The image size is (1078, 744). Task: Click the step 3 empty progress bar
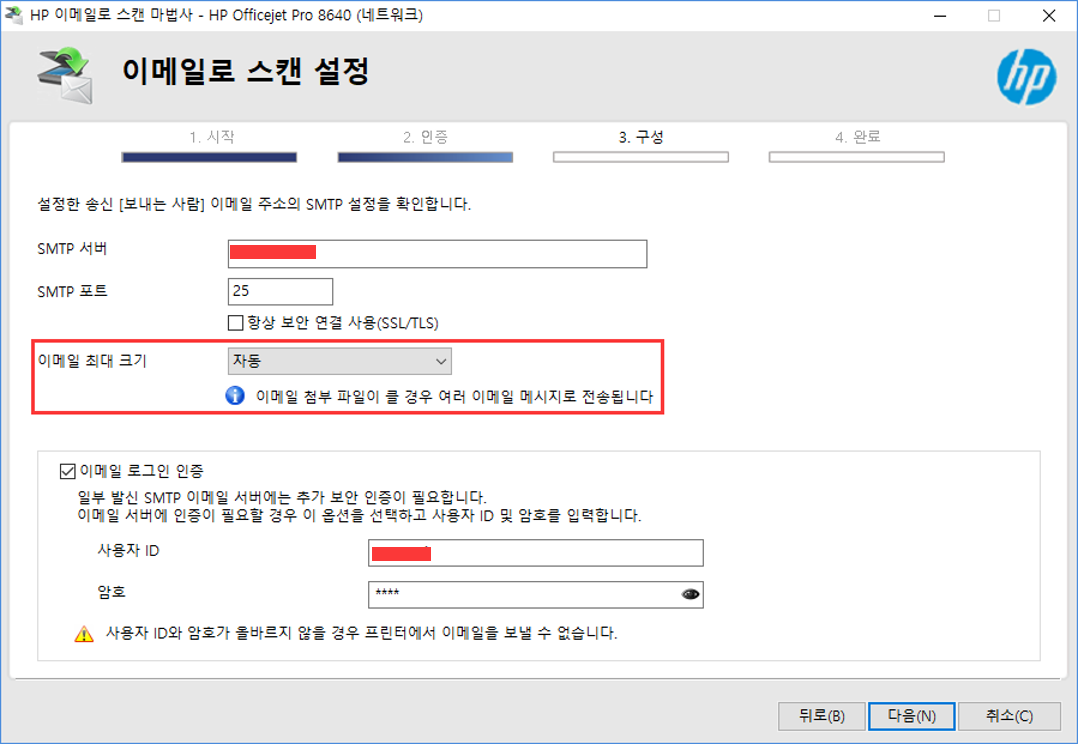tap(641, 157)
